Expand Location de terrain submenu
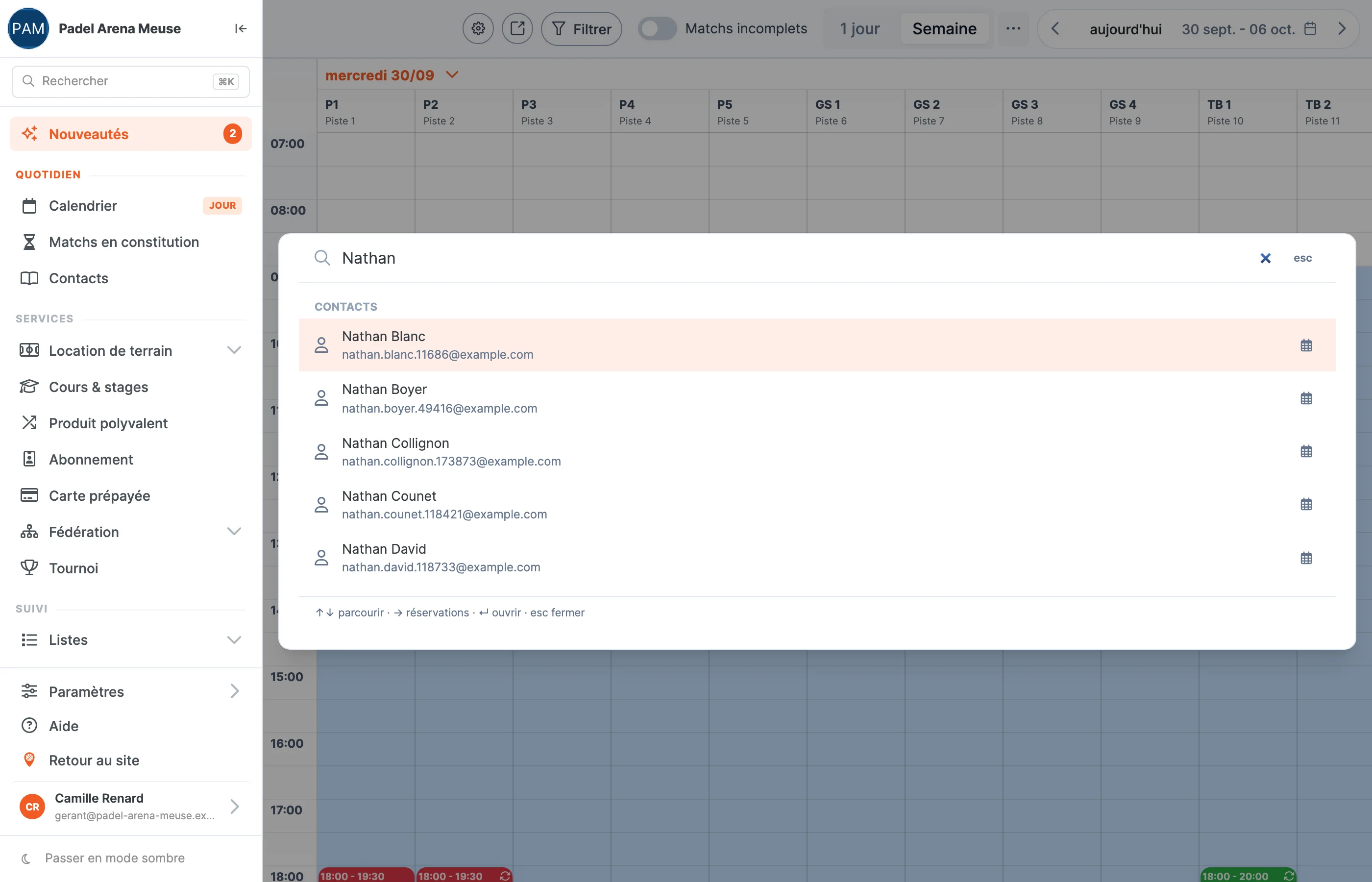This screenshot has height=882, width=1372. [234, 350]
